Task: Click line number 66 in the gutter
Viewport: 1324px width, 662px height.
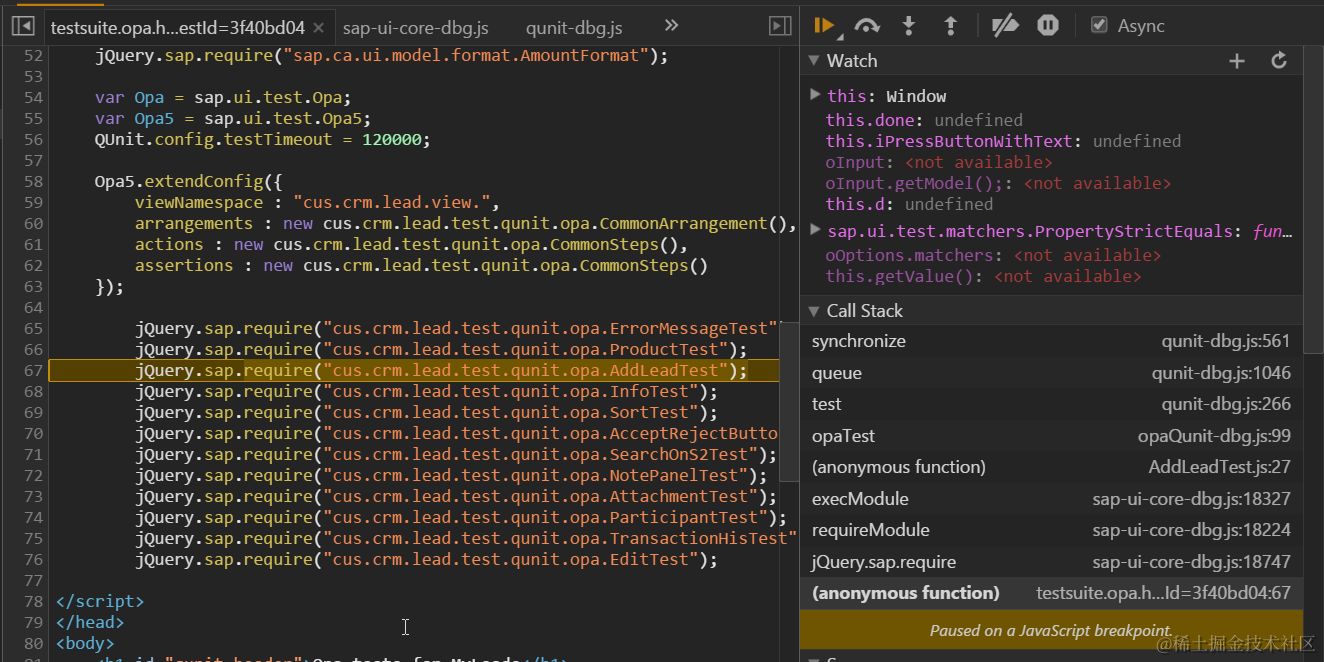Action: [33, 350]
